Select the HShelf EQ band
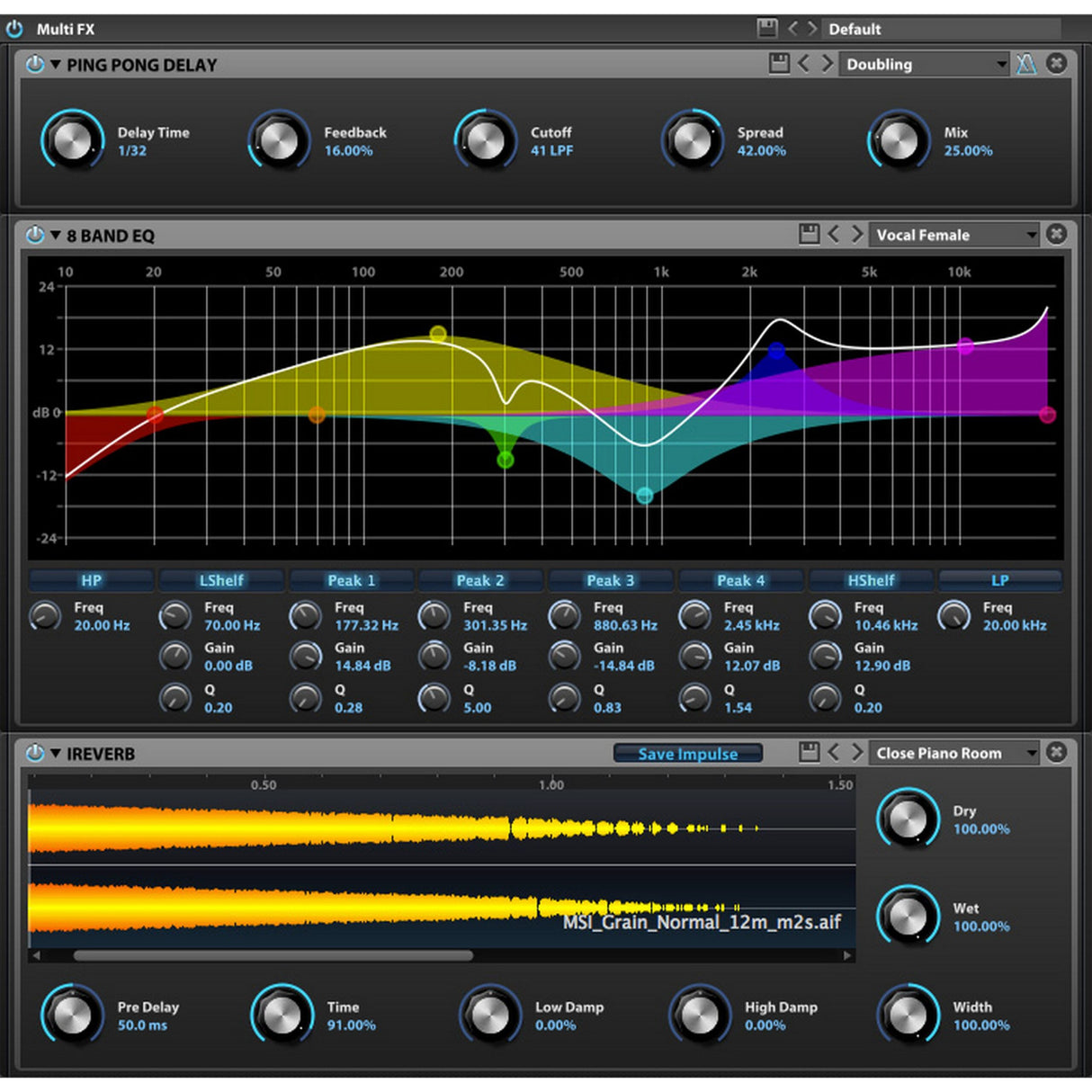Image resolution: width=1092 pixels, height=1092 pixels. [869, 579]
